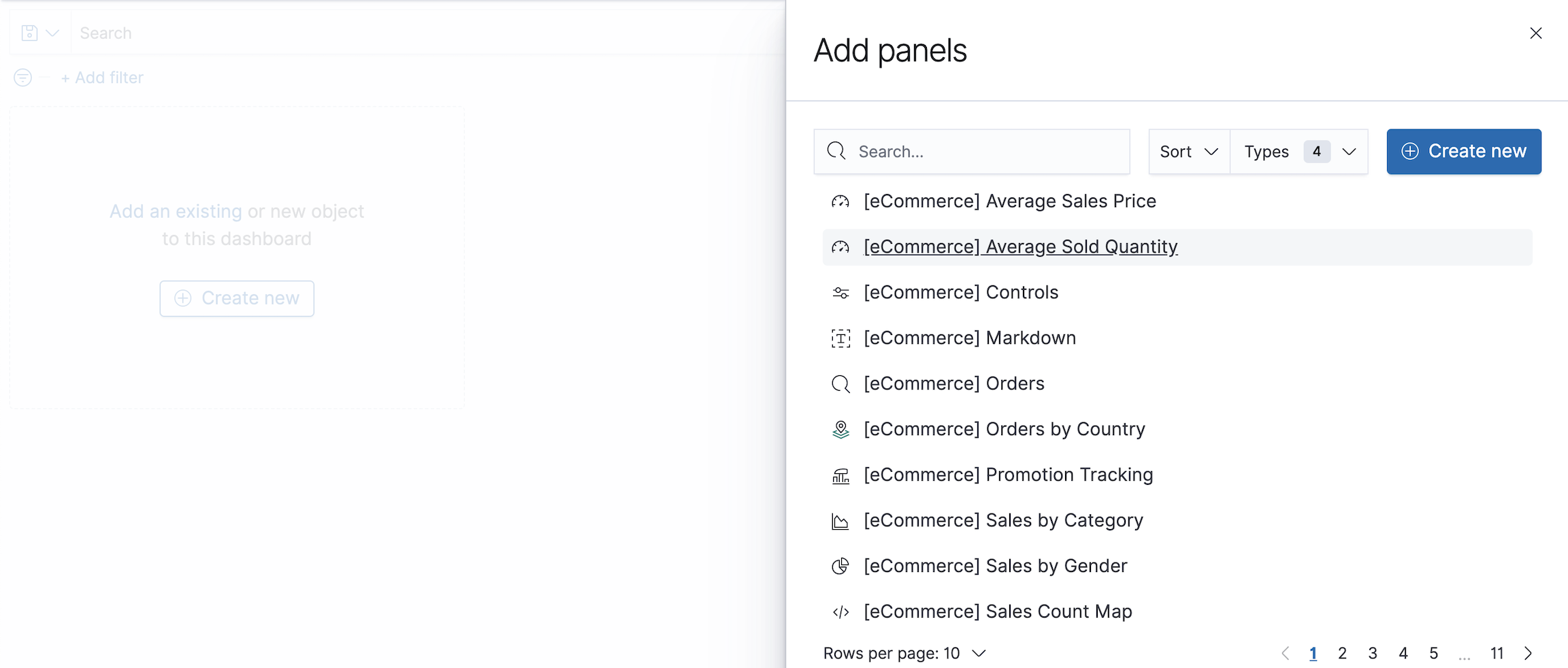Click the blue Create new button
Viewport: 1568px width, 668px height.
1464,151
